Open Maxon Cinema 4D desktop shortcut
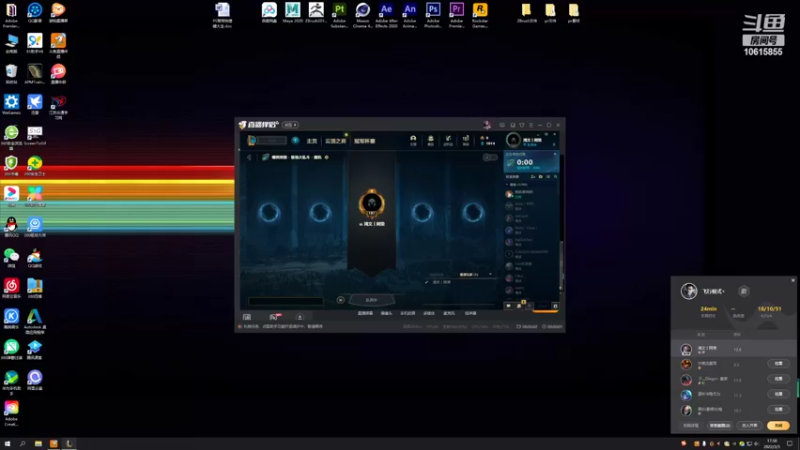Viewport: 800px width, 450px height. pyautogui.click(x=363, y=14)
